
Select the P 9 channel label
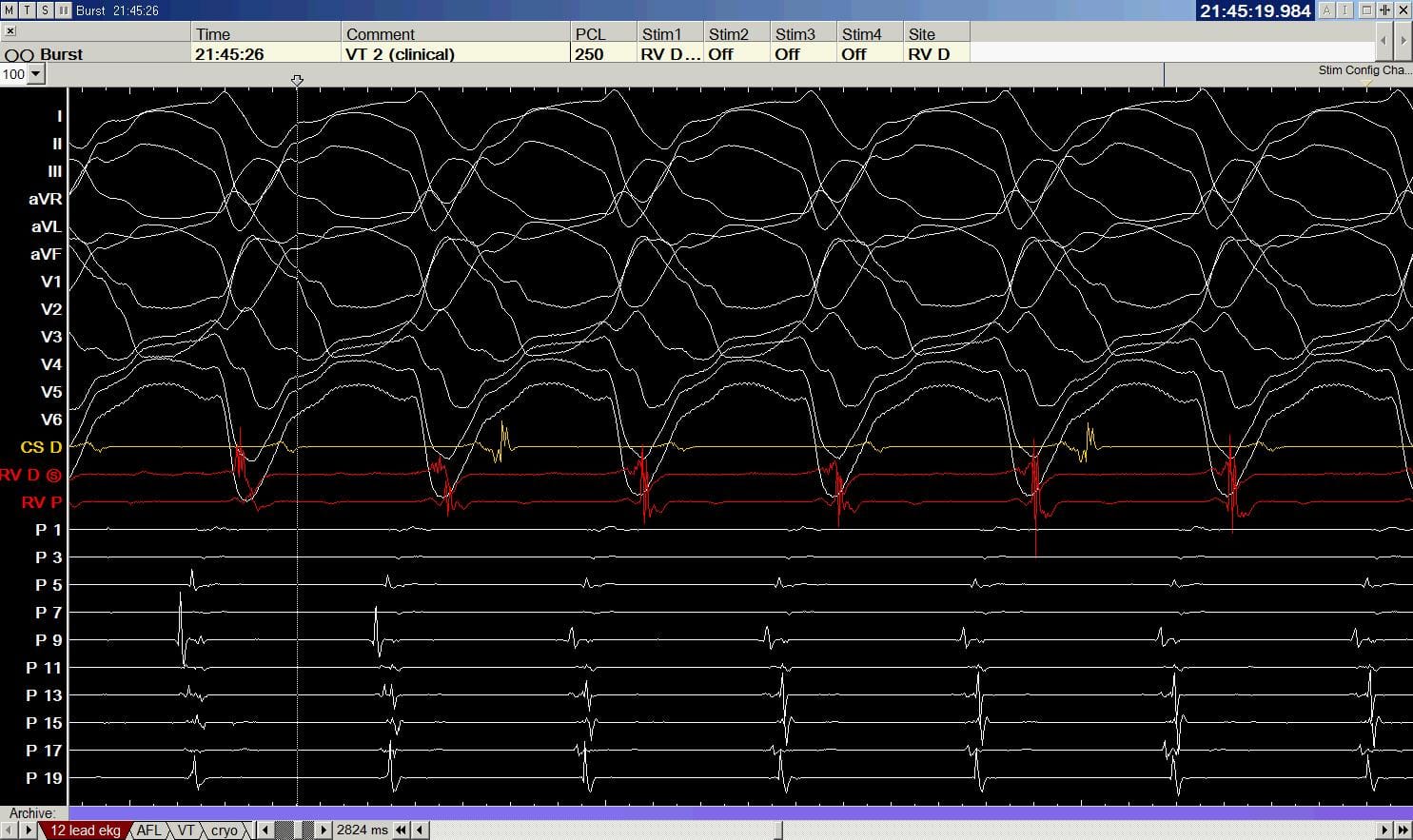point(49,640)
